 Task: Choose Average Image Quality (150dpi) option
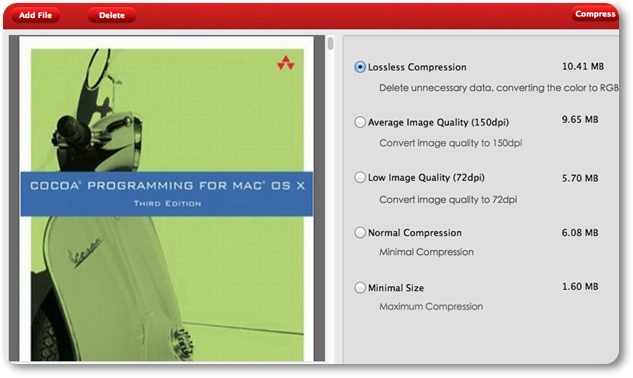360,122
